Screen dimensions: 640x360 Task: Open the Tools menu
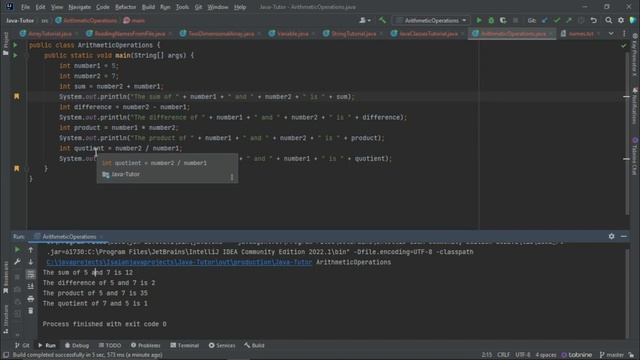click(182, 7)
